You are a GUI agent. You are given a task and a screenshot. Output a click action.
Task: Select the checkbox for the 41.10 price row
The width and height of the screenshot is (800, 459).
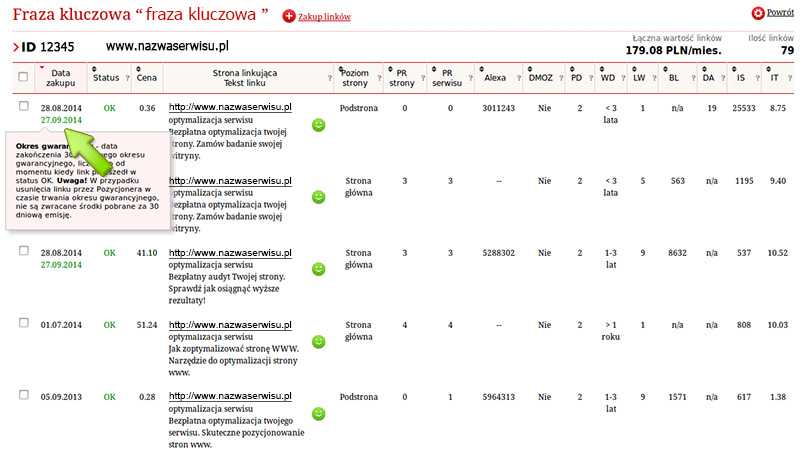pyautogui.click(x=23, y=250)
